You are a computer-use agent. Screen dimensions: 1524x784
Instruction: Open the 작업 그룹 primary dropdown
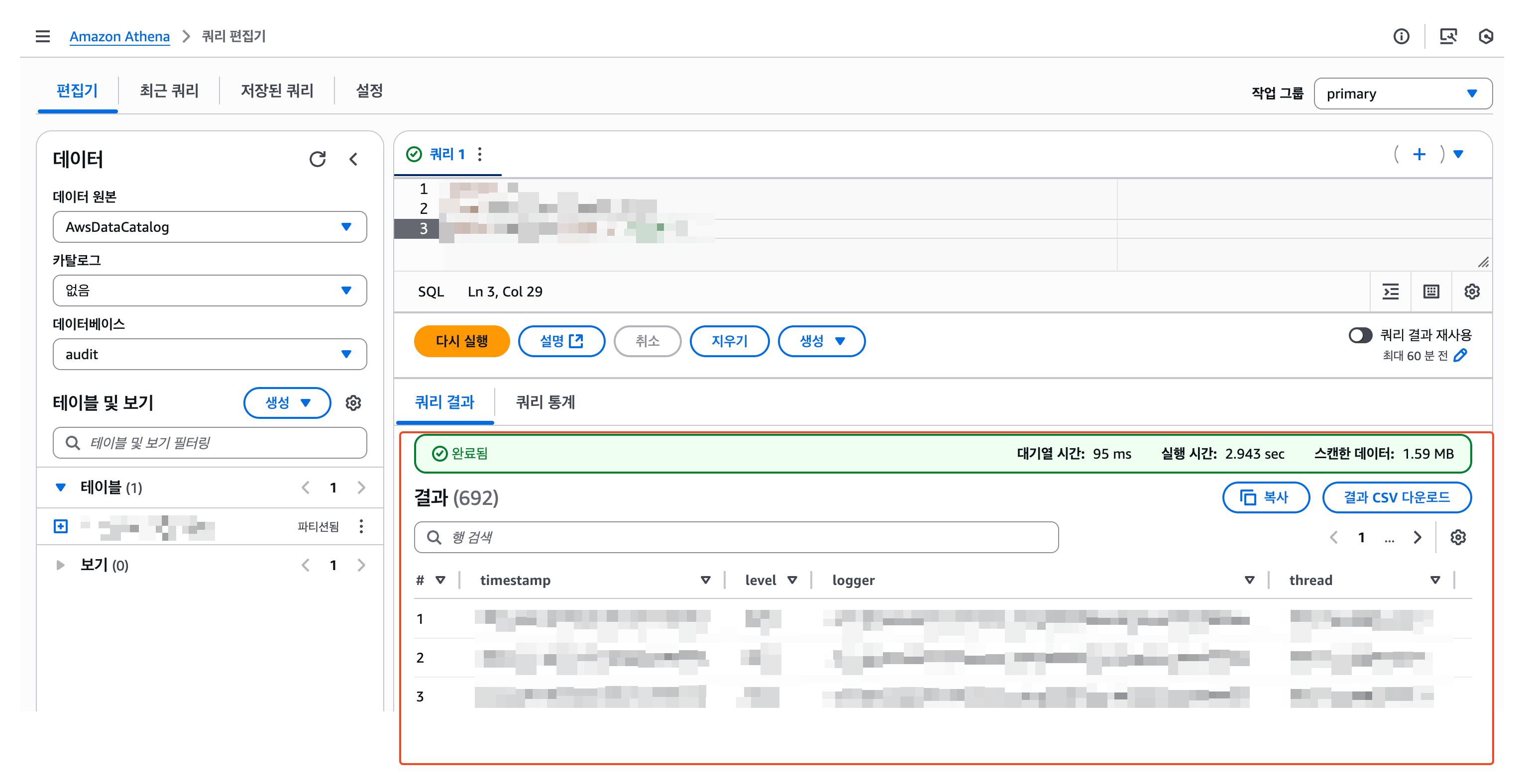pyautogui.click(x=1402, y=94)
